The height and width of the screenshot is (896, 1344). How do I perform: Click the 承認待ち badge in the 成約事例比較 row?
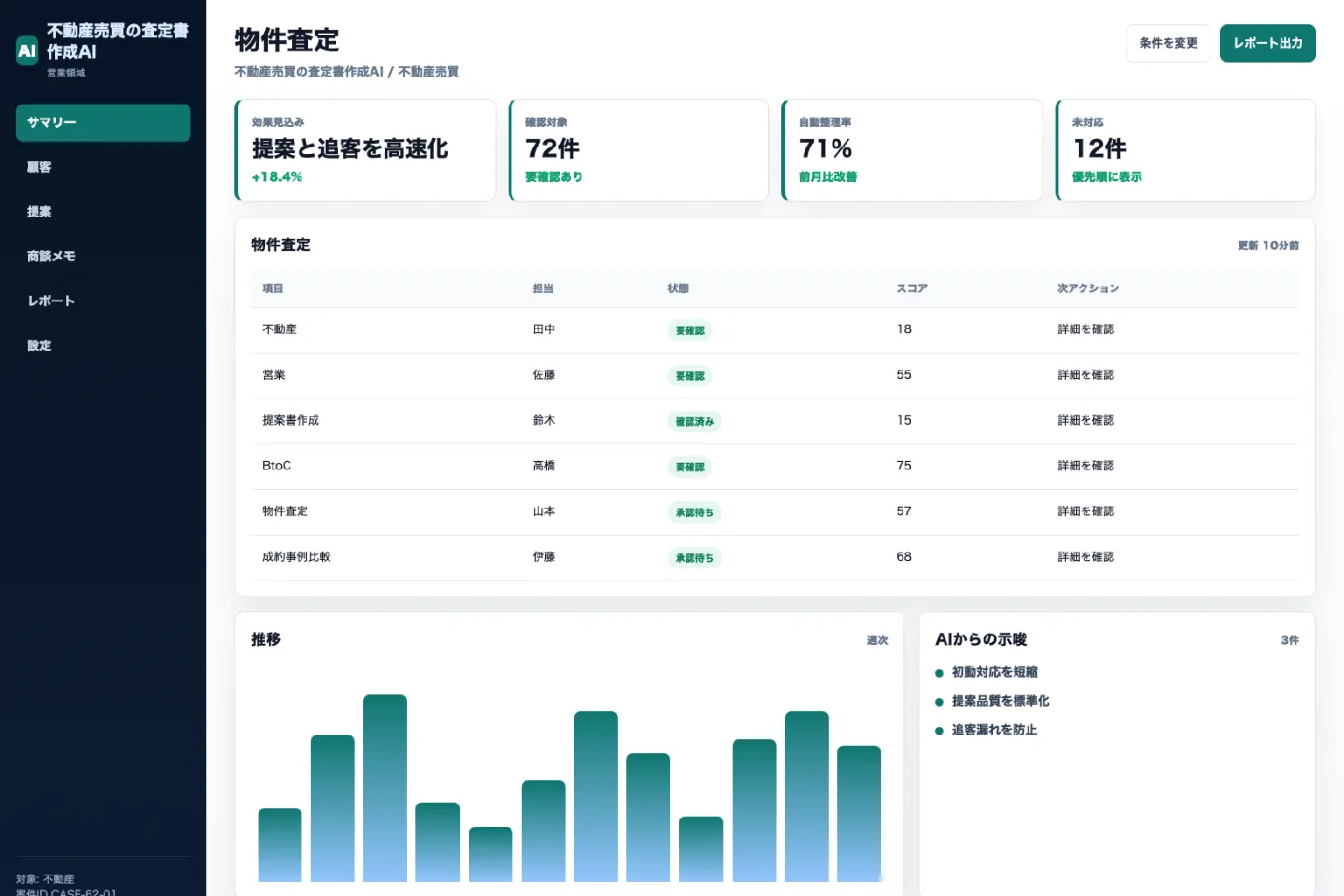pyautogui.click(x=694, y=558)
